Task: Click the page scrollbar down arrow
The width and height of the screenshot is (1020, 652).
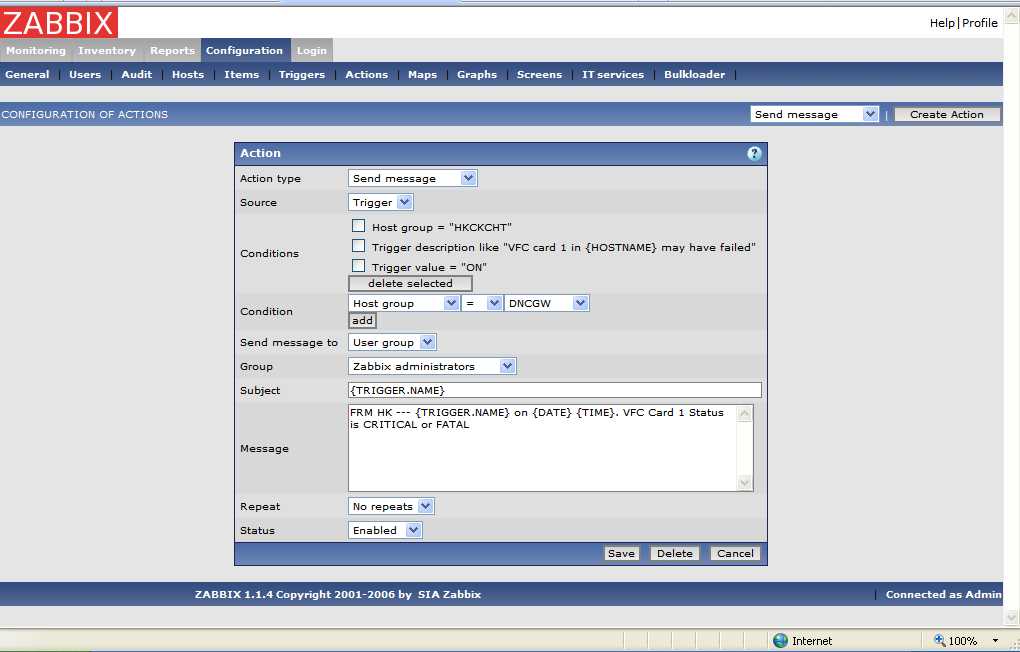Action: click(1012, 617)
